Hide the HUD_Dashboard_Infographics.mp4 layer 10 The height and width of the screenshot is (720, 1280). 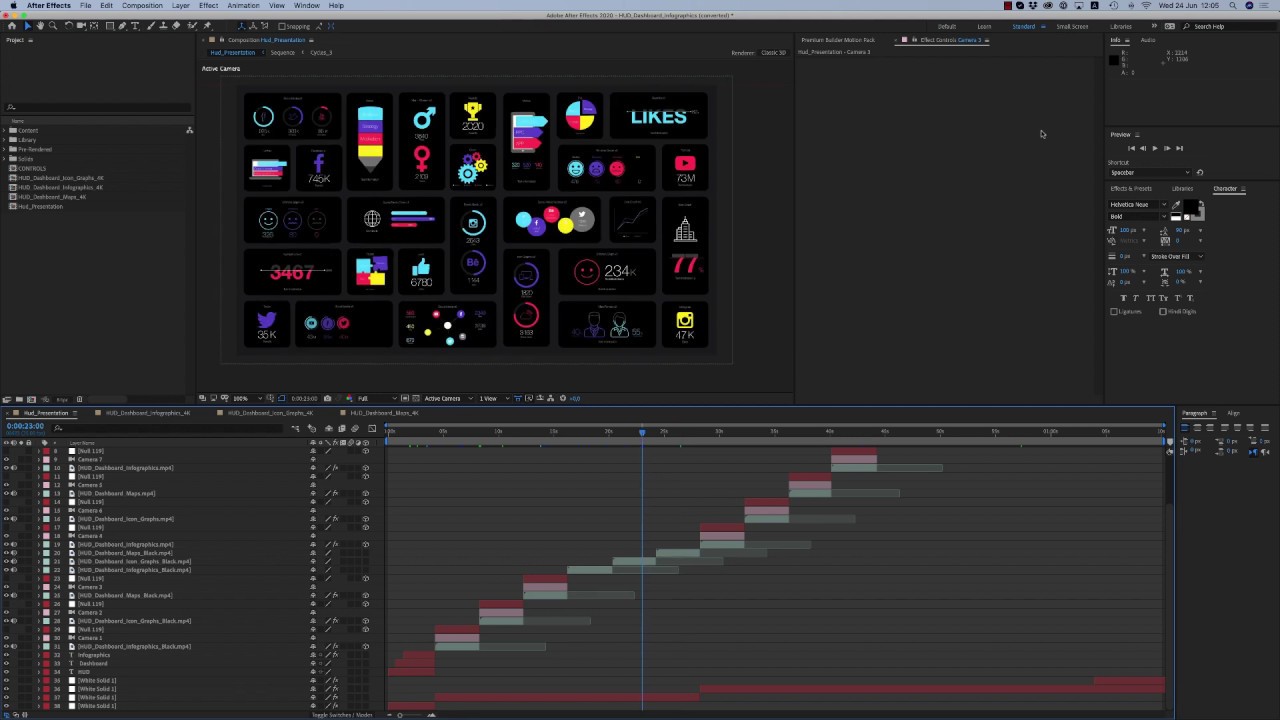coord(6,468)
